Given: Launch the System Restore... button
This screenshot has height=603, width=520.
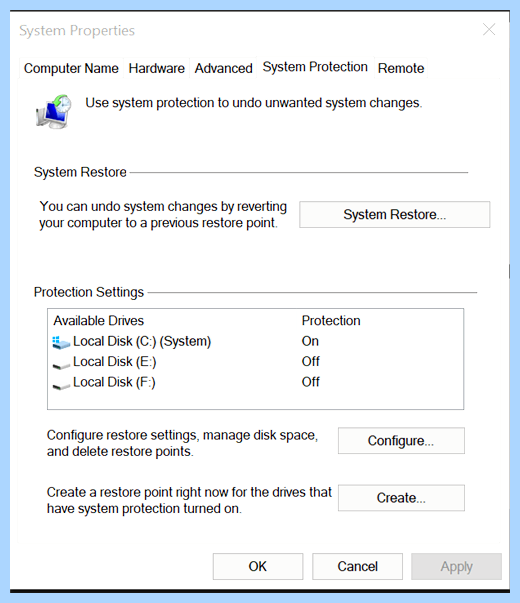Looking at the screenshot, I should pyautogui.click(x=395, y=214).
